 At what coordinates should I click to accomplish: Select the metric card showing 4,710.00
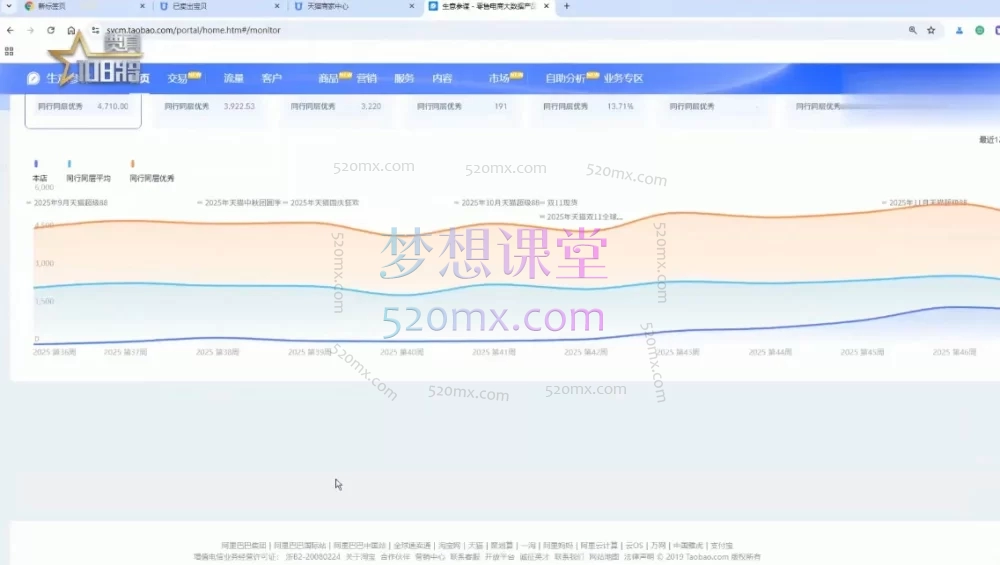pos(83,110)
